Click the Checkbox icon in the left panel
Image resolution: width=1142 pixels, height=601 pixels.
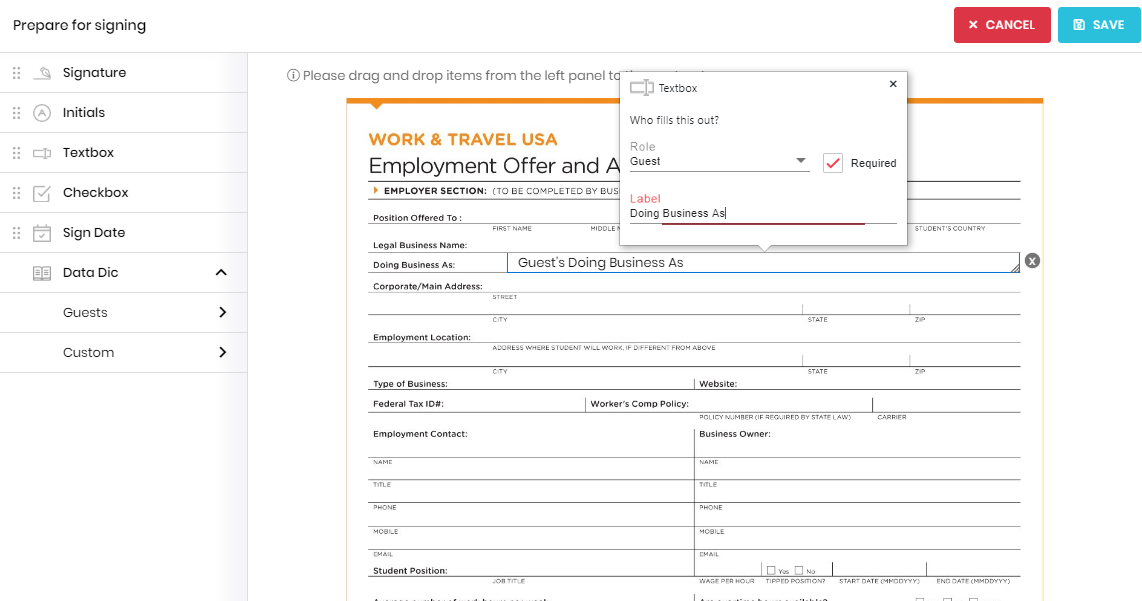click(42, 193)
